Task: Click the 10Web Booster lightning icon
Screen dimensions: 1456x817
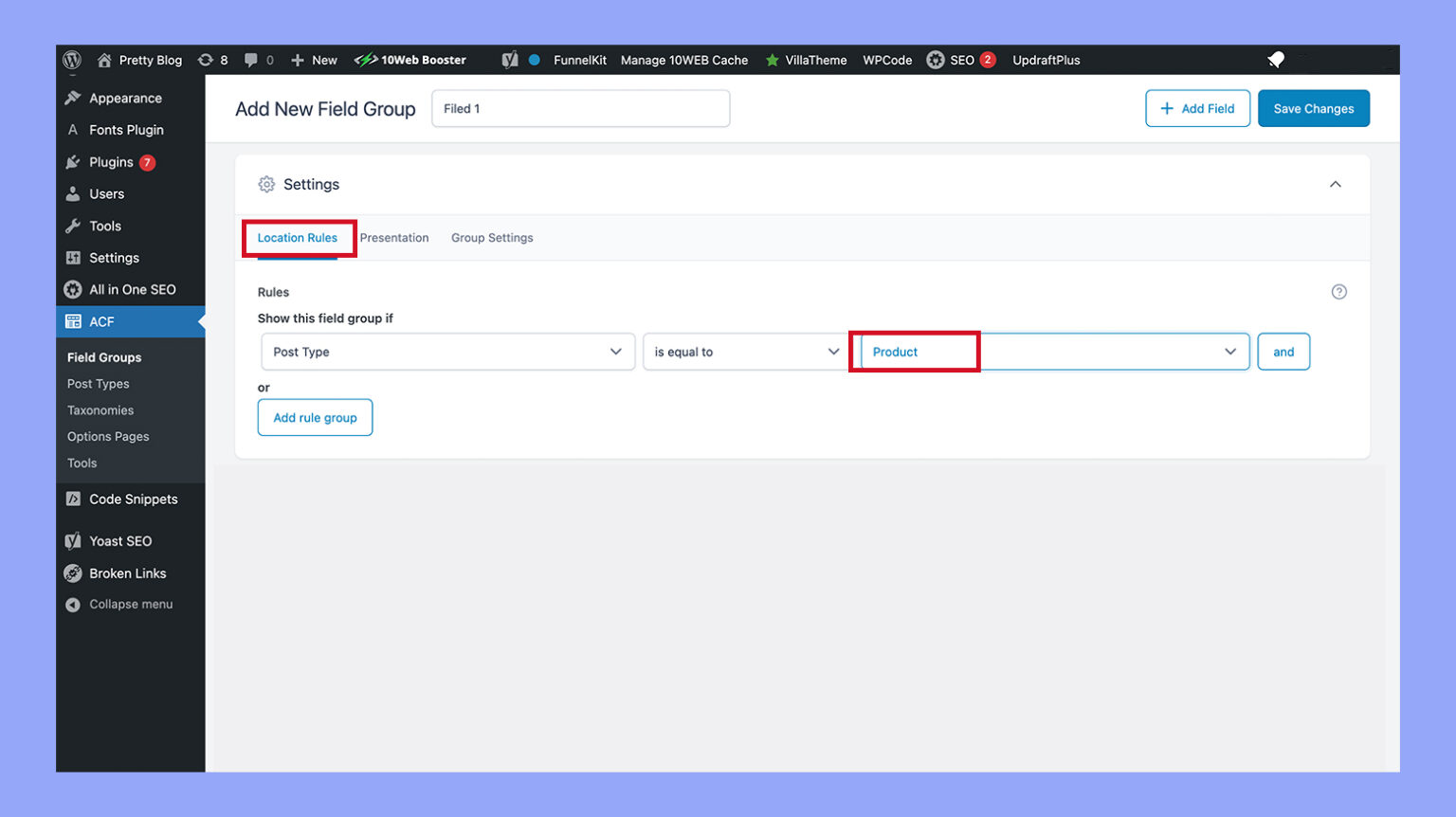Action: [x=365, y=59]
